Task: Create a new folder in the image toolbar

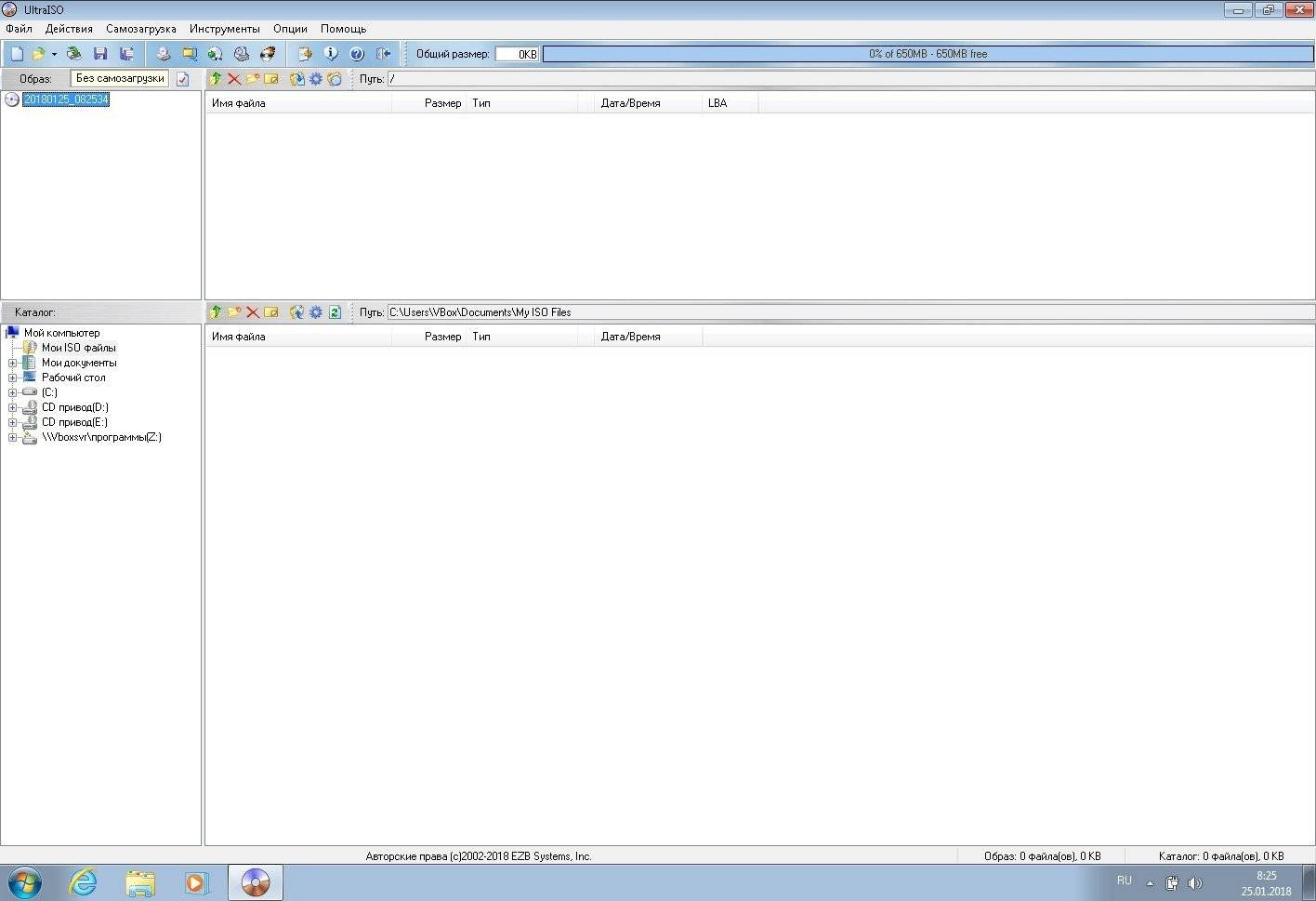Action: [253, 79]
